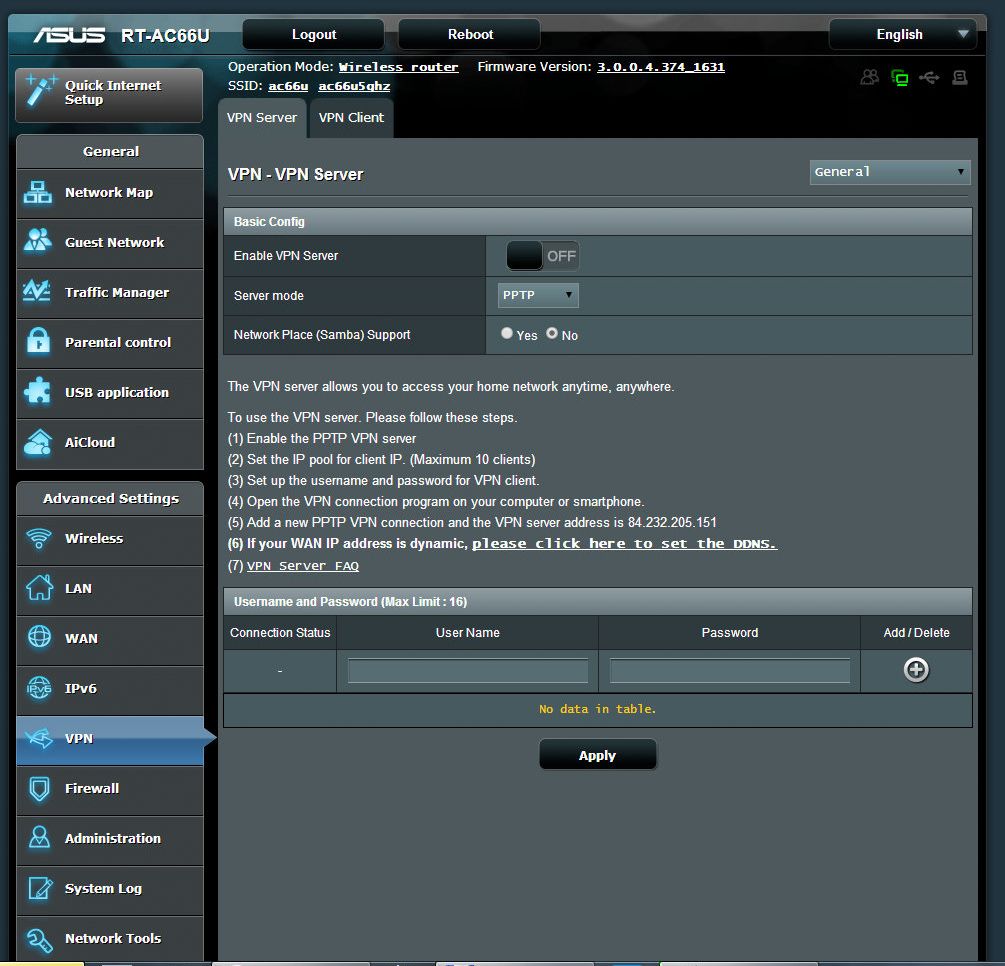Click the IPv6 globe icon

39,688
